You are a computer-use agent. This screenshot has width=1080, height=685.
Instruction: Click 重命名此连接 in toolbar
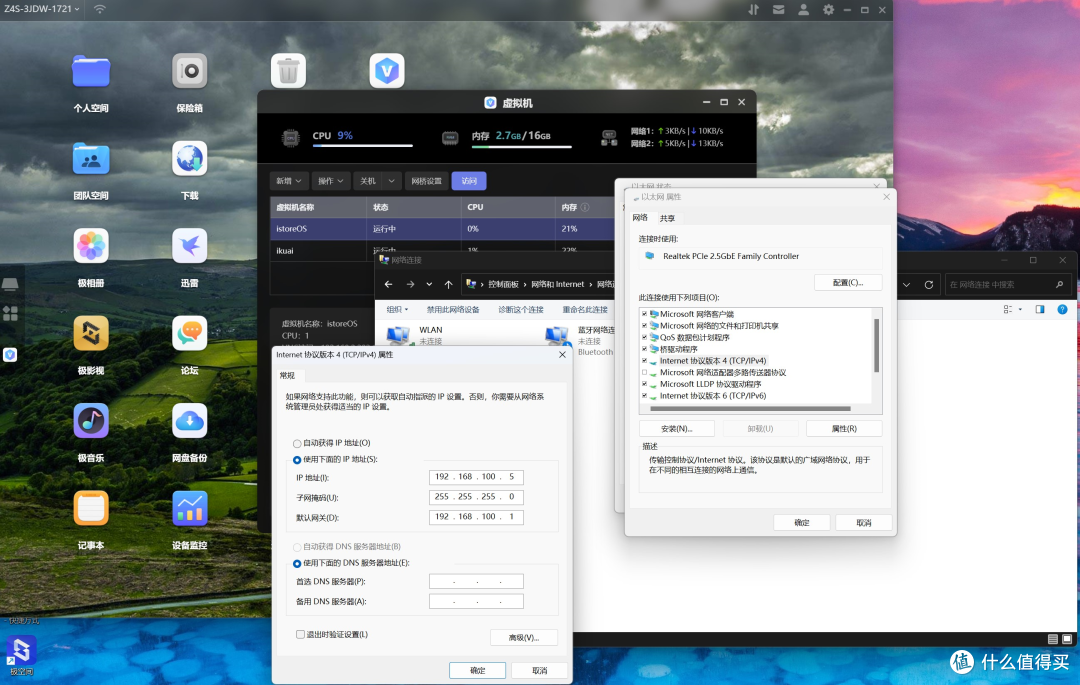coord(585,310)
